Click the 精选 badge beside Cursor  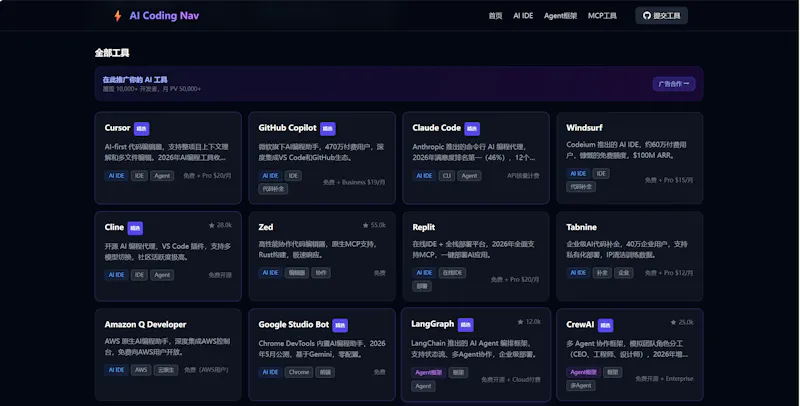141,129
